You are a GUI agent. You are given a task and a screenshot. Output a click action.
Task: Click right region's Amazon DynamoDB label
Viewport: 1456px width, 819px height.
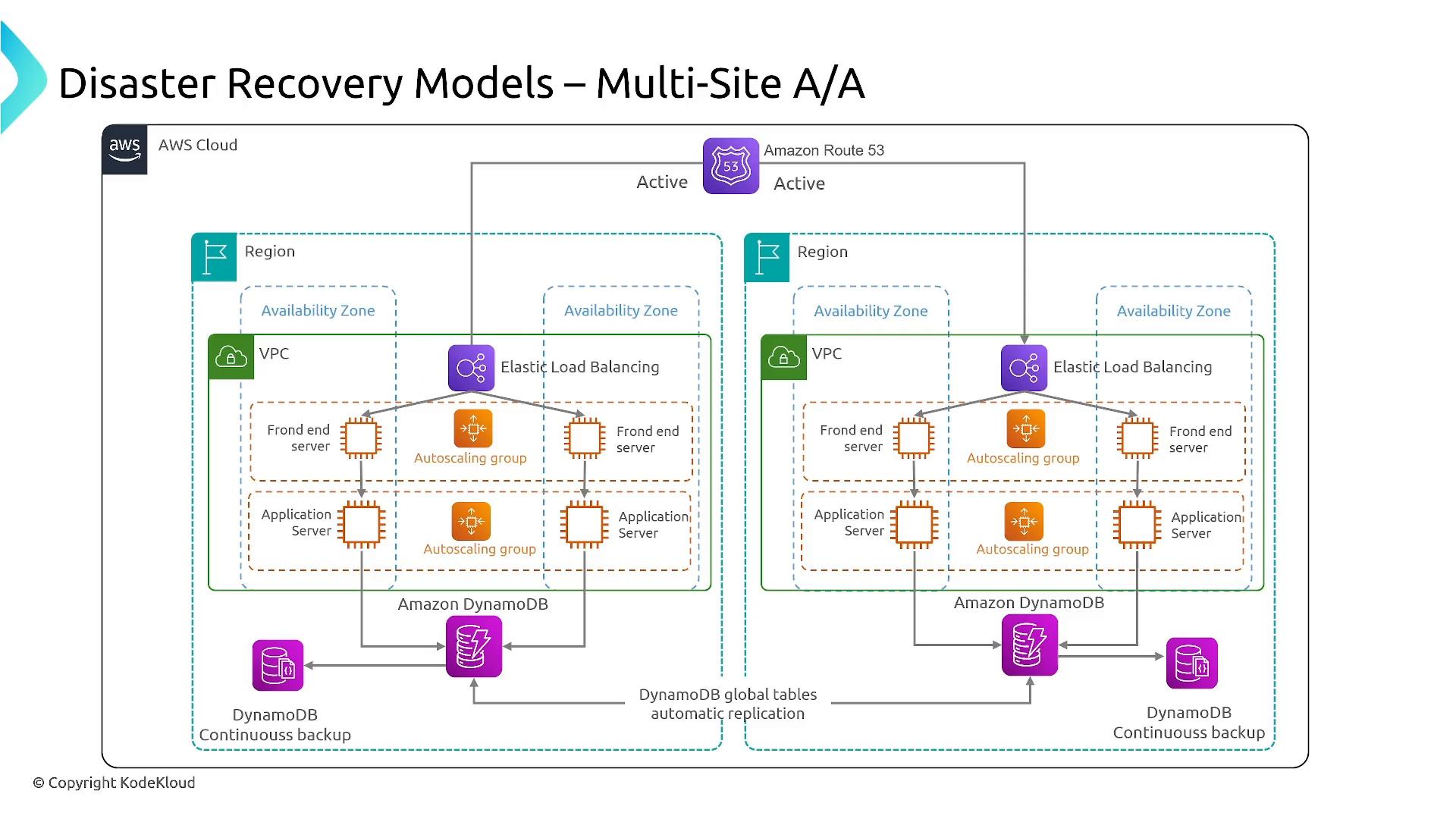(1029, 603)
